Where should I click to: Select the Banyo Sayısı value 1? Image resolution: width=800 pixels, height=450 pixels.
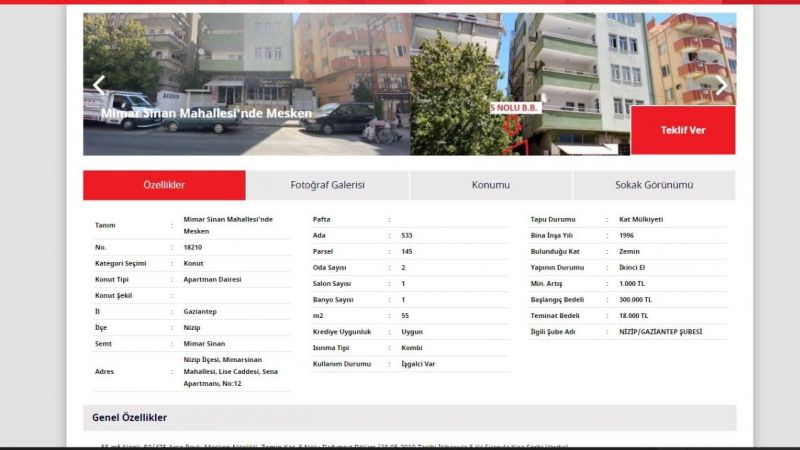pos(403,299)
